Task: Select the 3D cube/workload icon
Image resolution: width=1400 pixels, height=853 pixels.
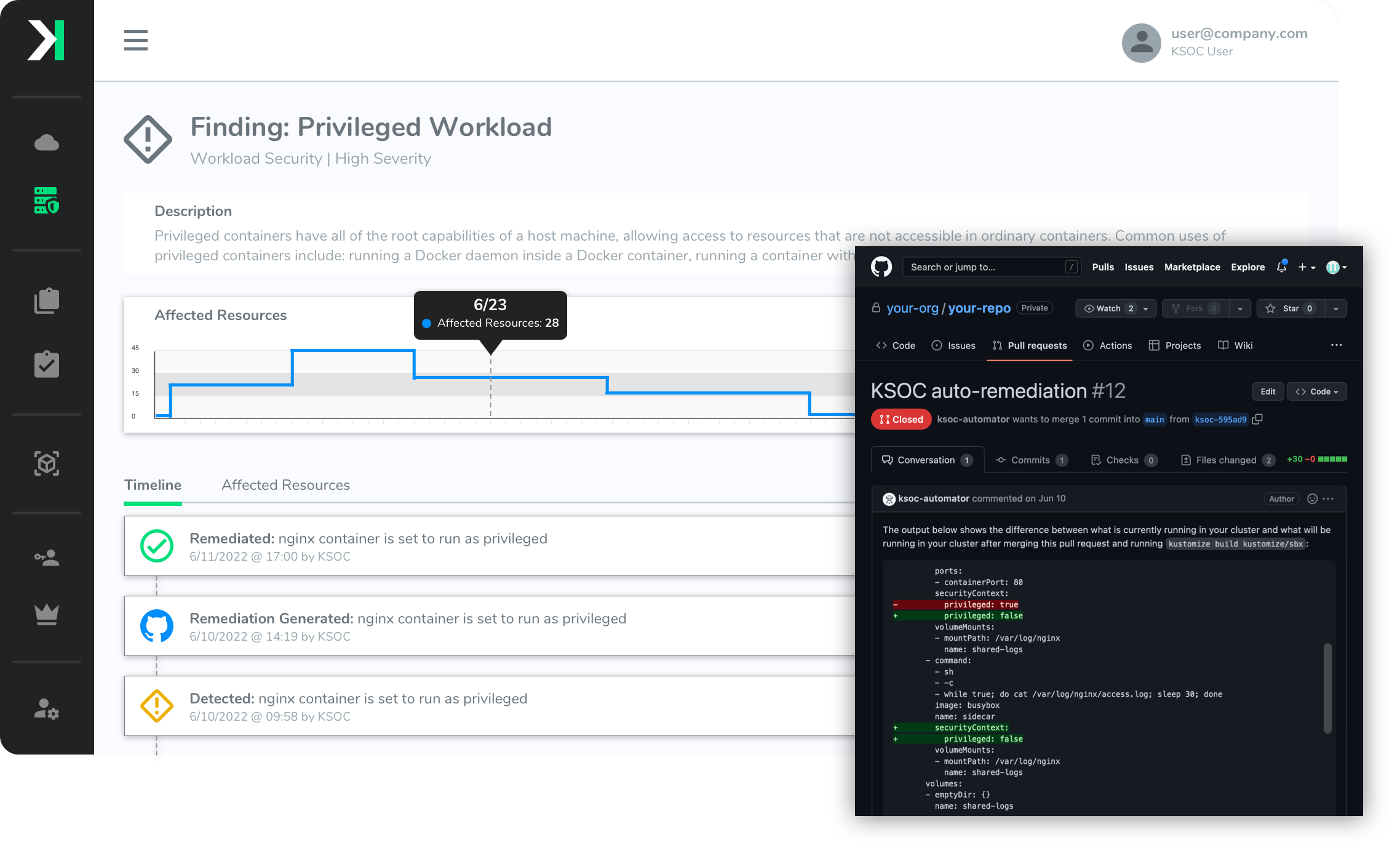Action: pyautogui.click(x=47, y=462)
